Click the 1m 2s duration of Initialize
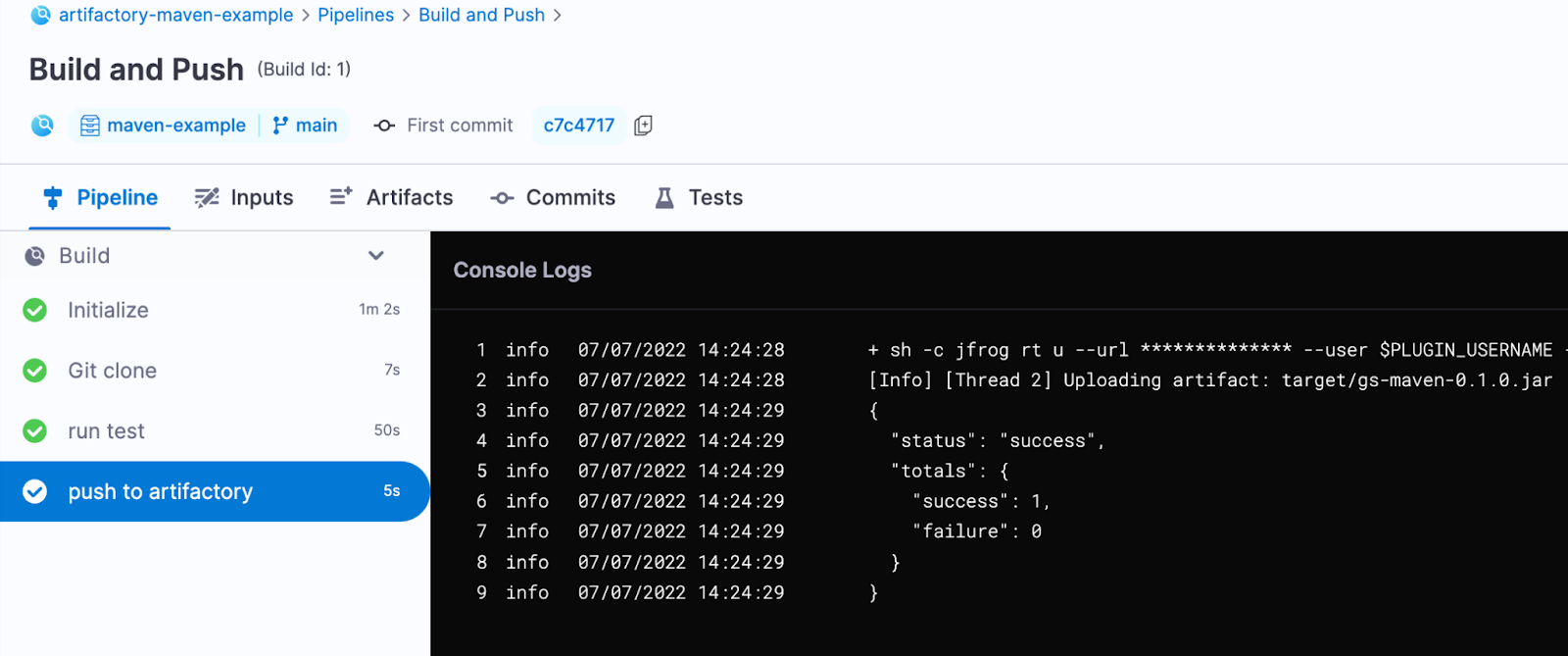Viewport: 1568px width, 656px height. click(379, 310)
